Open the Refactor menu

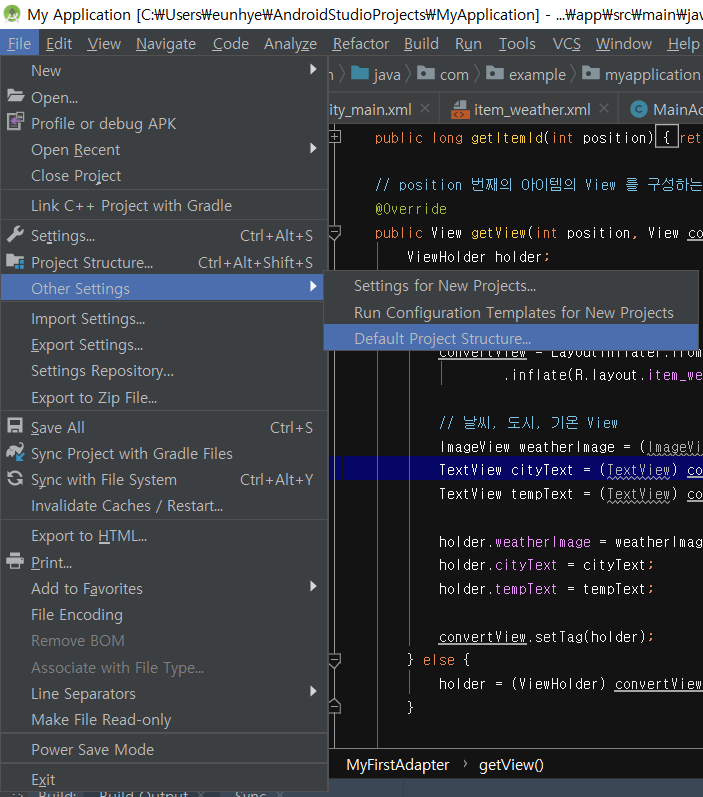[360, 44]
